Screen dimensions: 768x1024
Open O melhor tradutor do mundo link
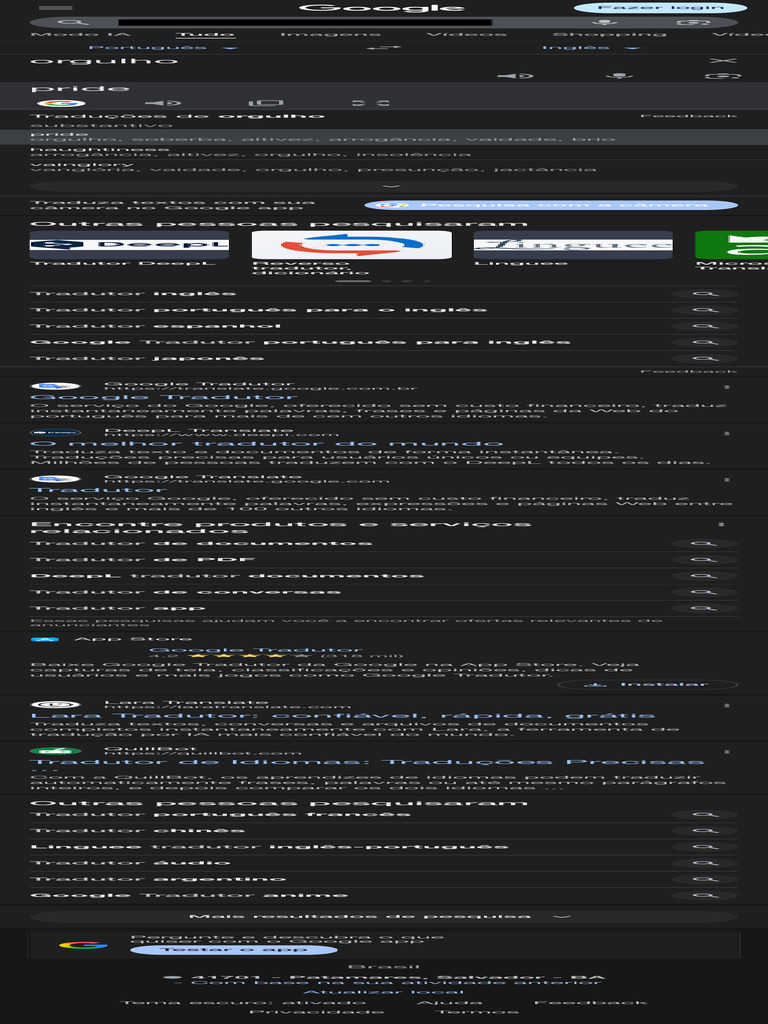[x=266, y=443]
